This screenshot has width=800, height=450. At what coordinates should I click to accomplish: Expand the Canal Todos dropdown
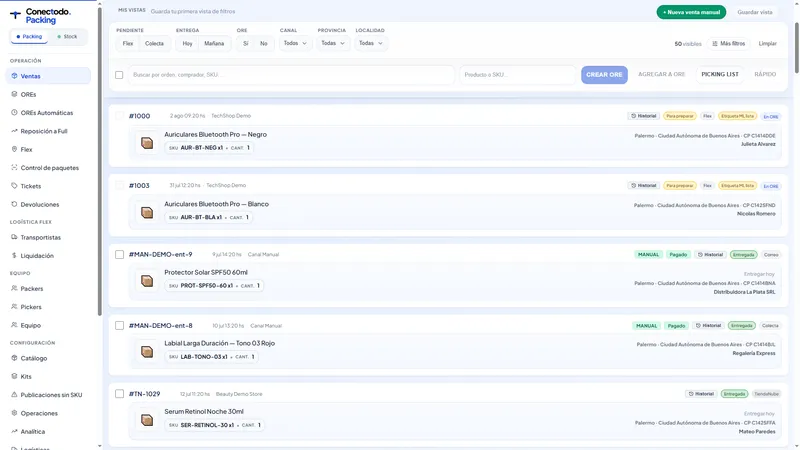(295, 43)
